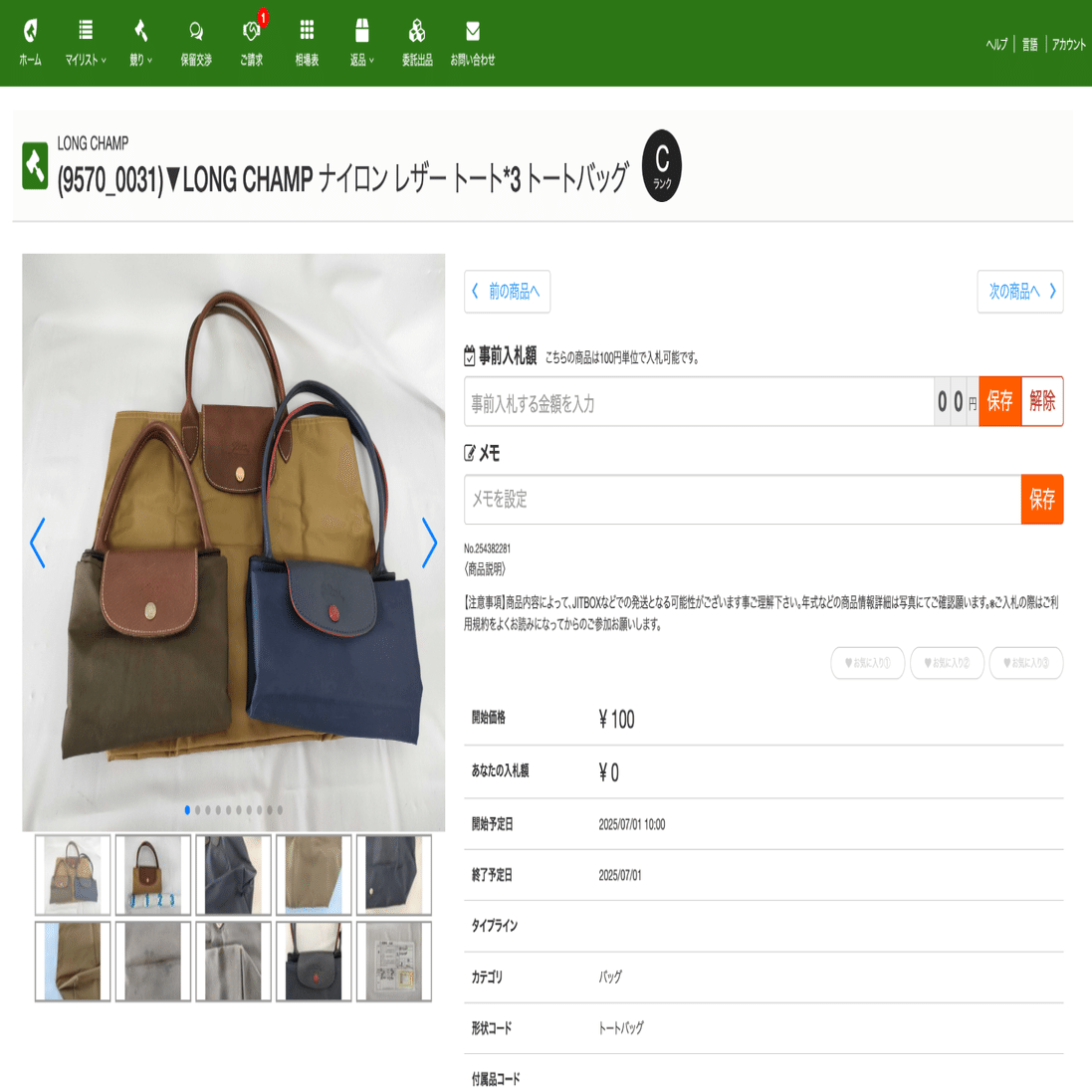Open sixth thumbnail of tan bag on blue
This screenshot has height=1092, width=1092.
coord(73,962)
